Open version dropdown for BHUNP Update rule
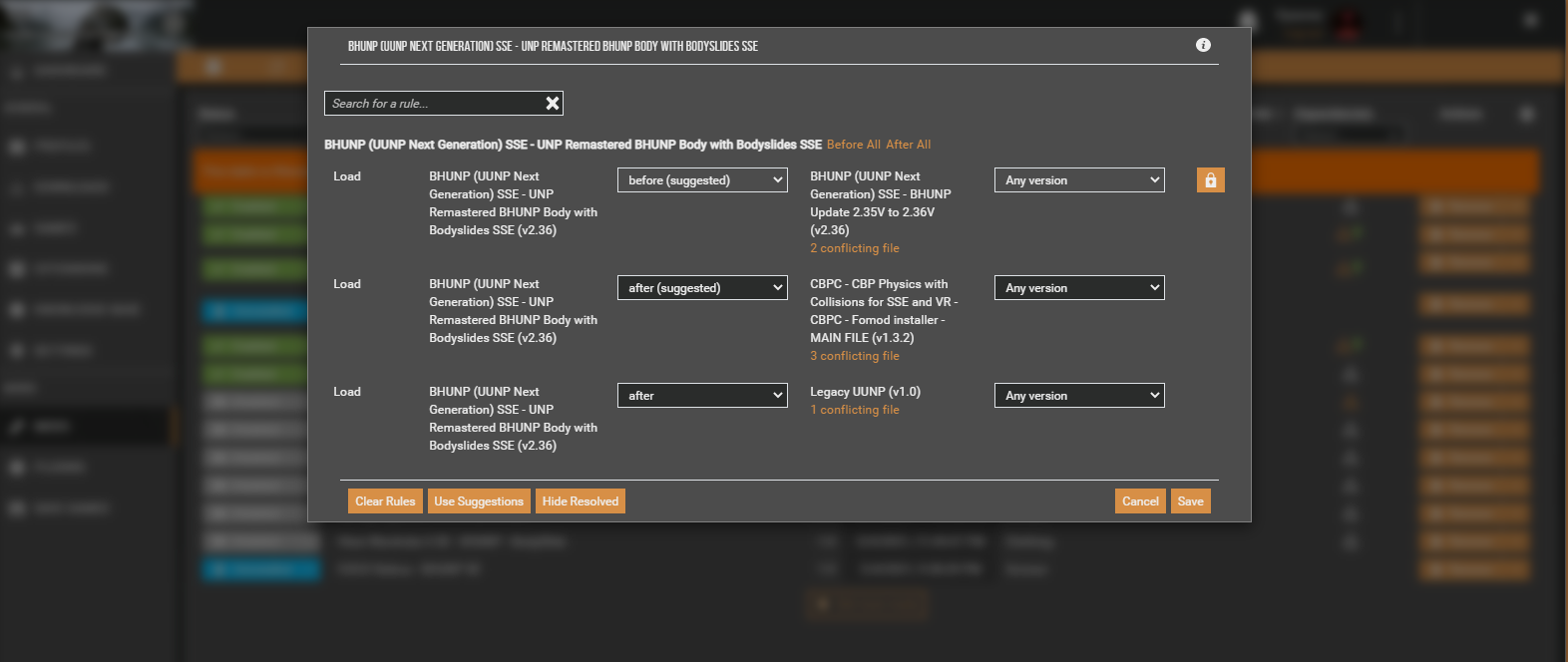The height and width of the screenshot is (662, 1568). pyautogui.click(x=1079, y=180)
